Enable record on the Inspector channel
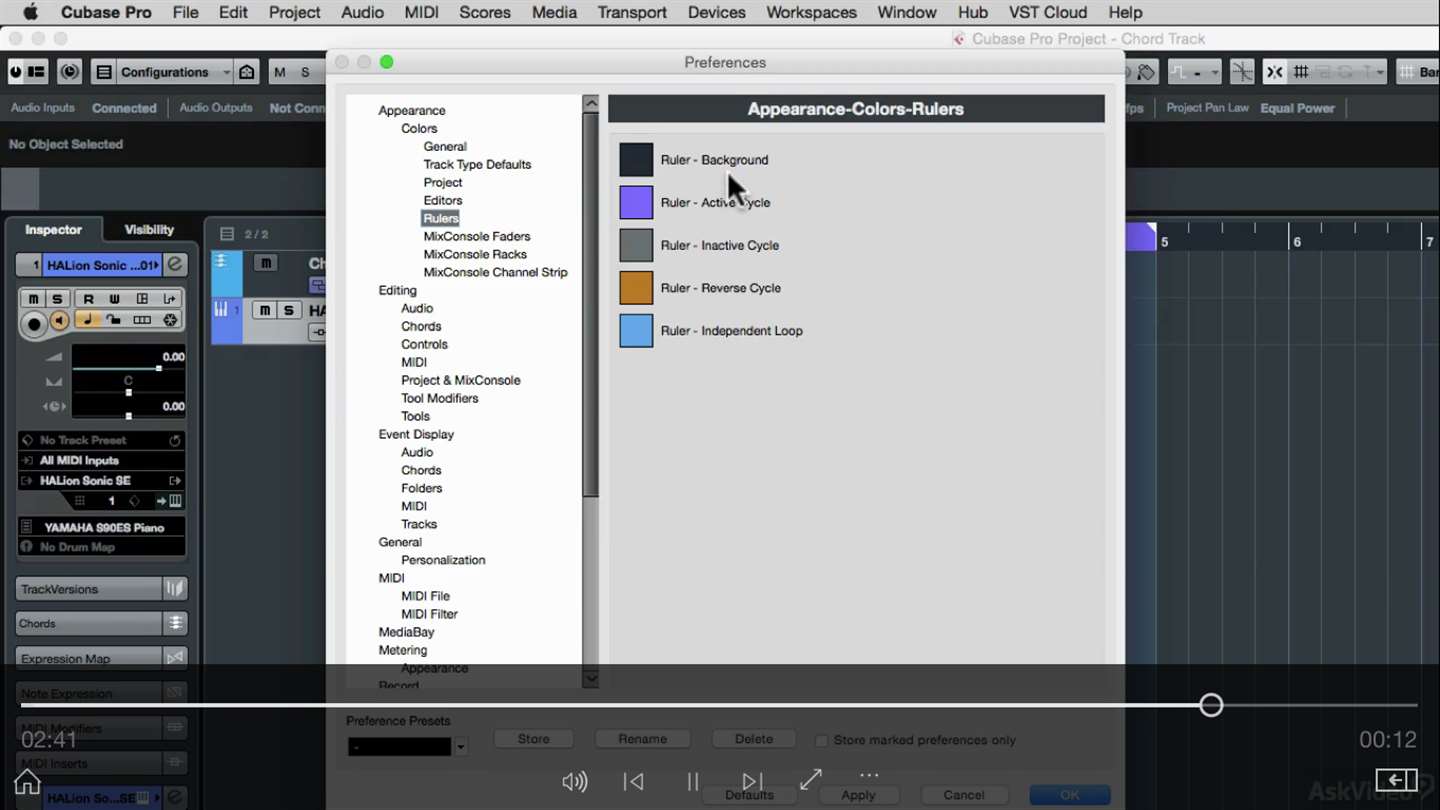The height and width of the screenshot is (810, 1440). click(x=34, y=323)
